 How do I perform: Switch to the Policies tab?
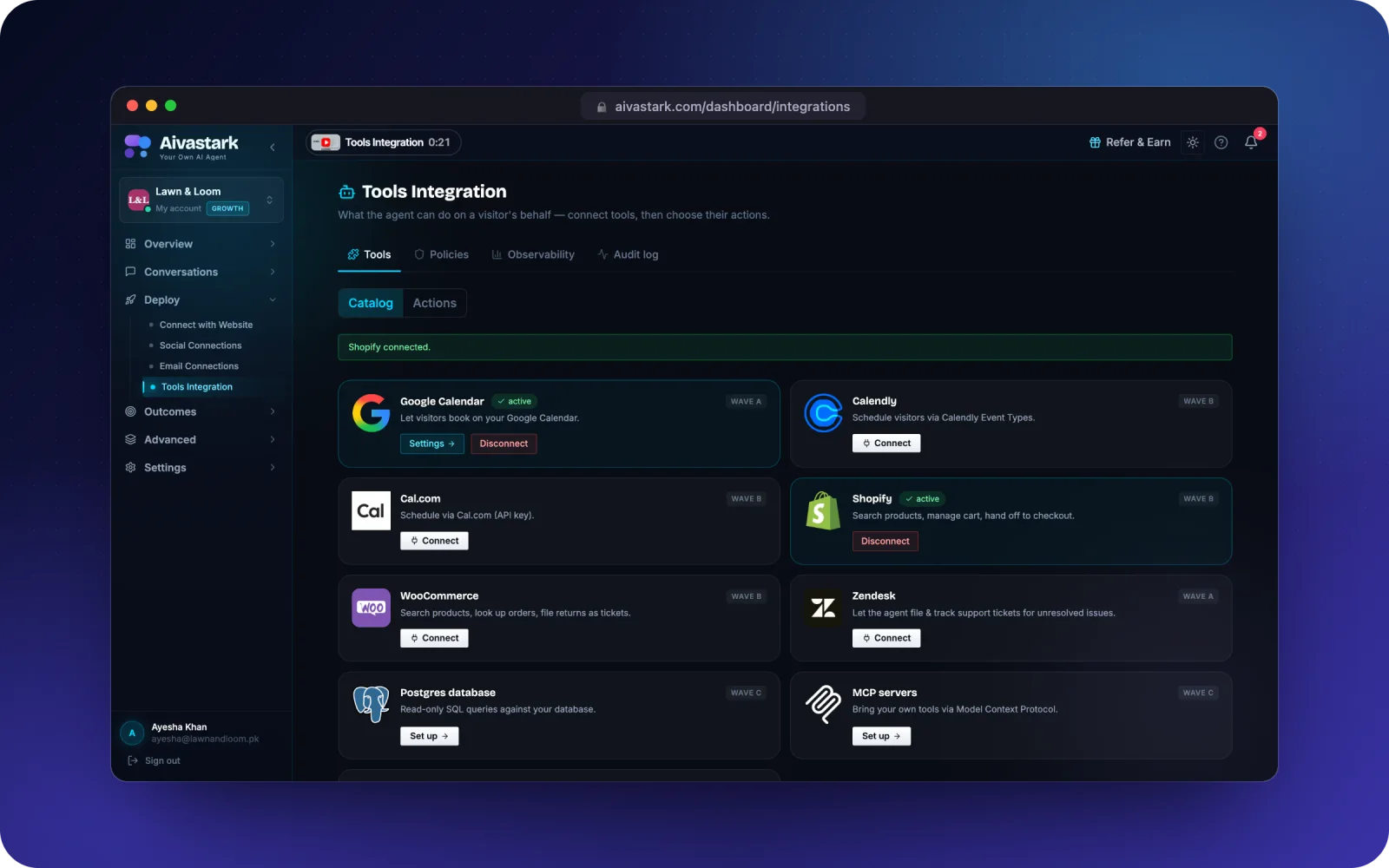tap(441, 254)
